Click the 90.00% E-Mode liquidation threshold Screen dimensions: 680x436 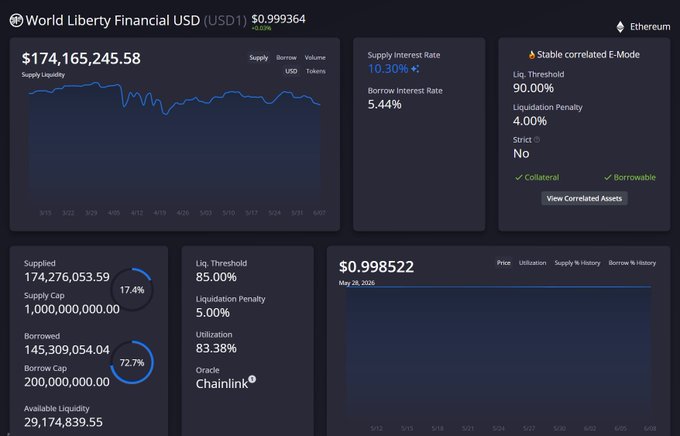point(533,89)
